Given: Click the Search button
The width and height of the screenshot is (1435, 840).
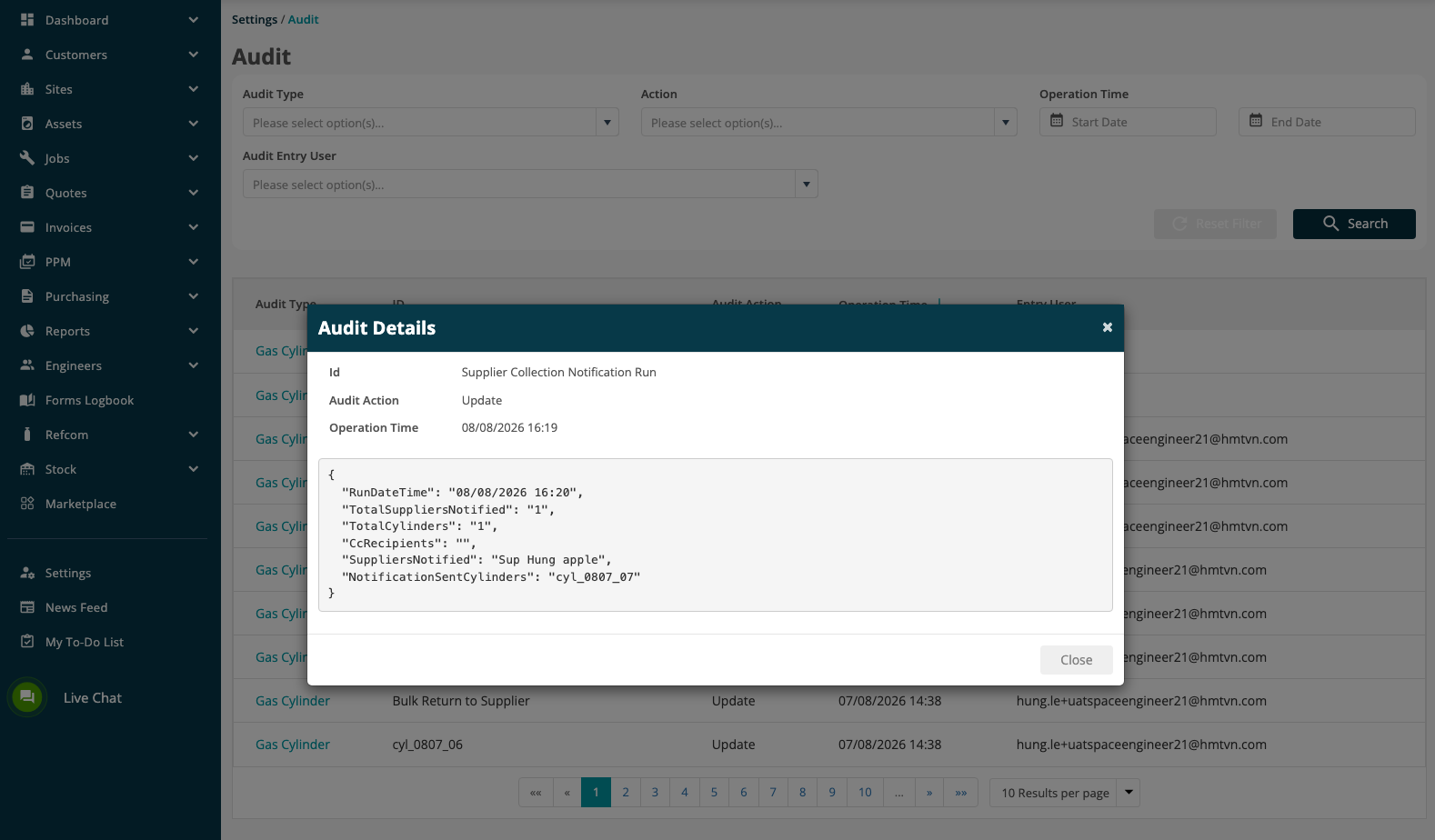Looking at the screenshot, I should click(1354, 224).
